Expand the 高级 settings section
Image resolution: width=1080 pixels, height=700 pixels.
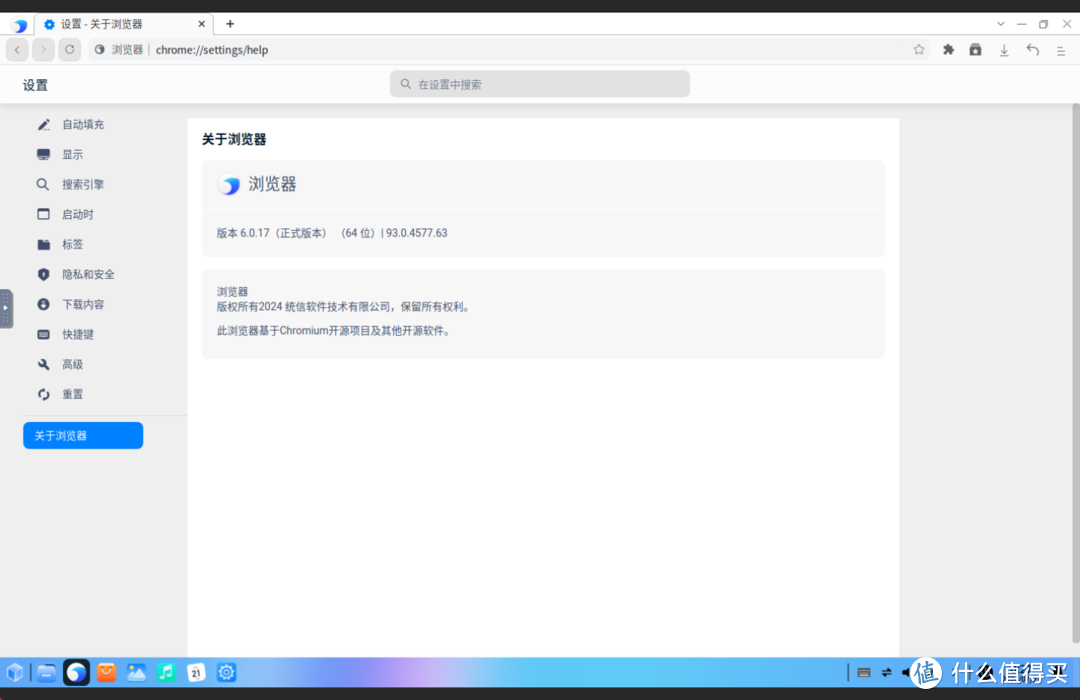point(72,364)
